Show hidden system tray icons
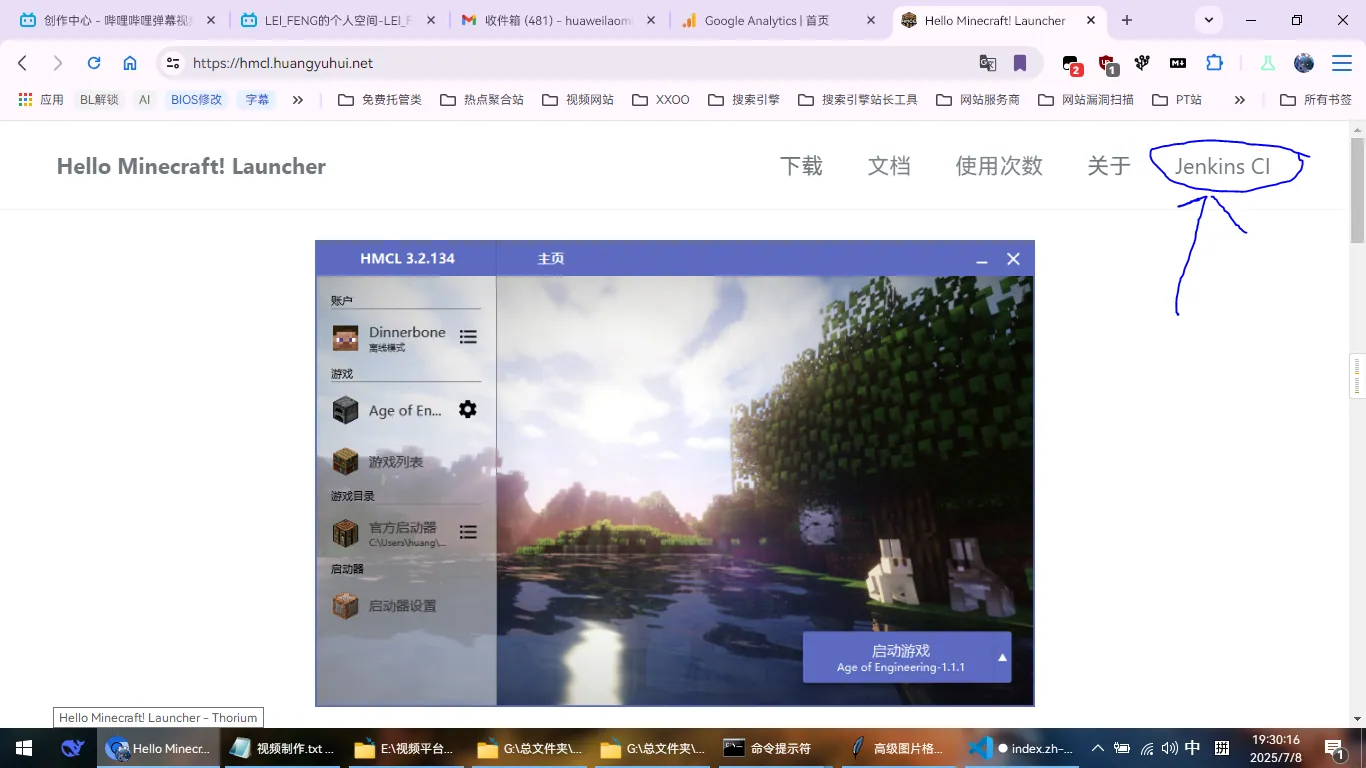 (1097, 748)
